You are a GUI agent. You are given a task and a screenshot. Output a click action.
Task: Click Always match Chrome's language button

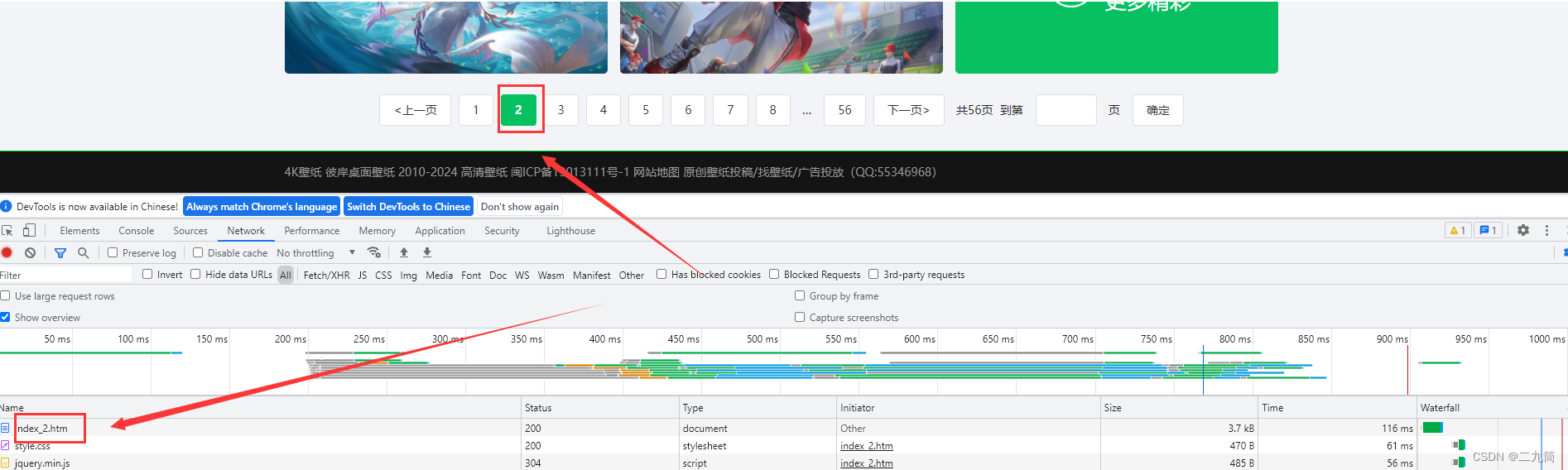[x=262, y=207]
